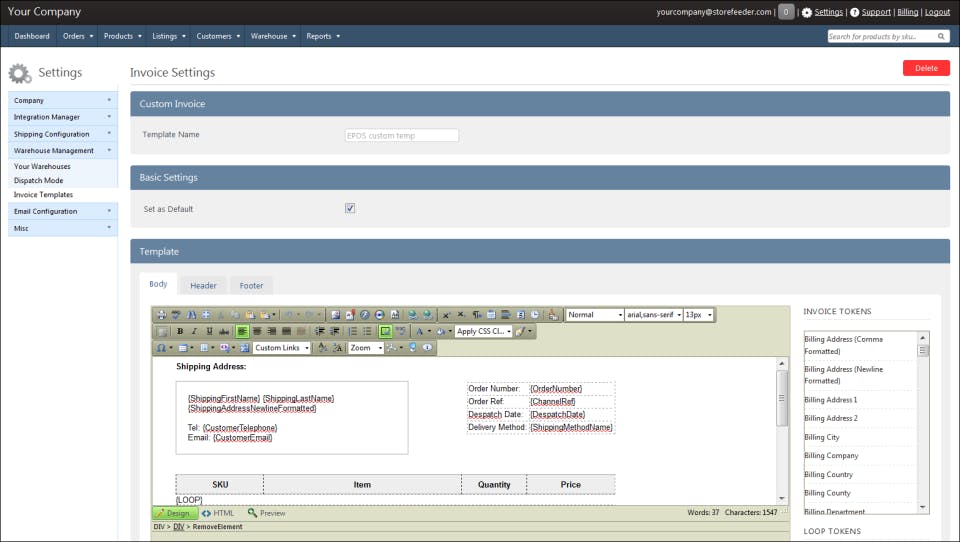Click the red Delete button
This screenshot has width=960, height=542.
(926, 68)
